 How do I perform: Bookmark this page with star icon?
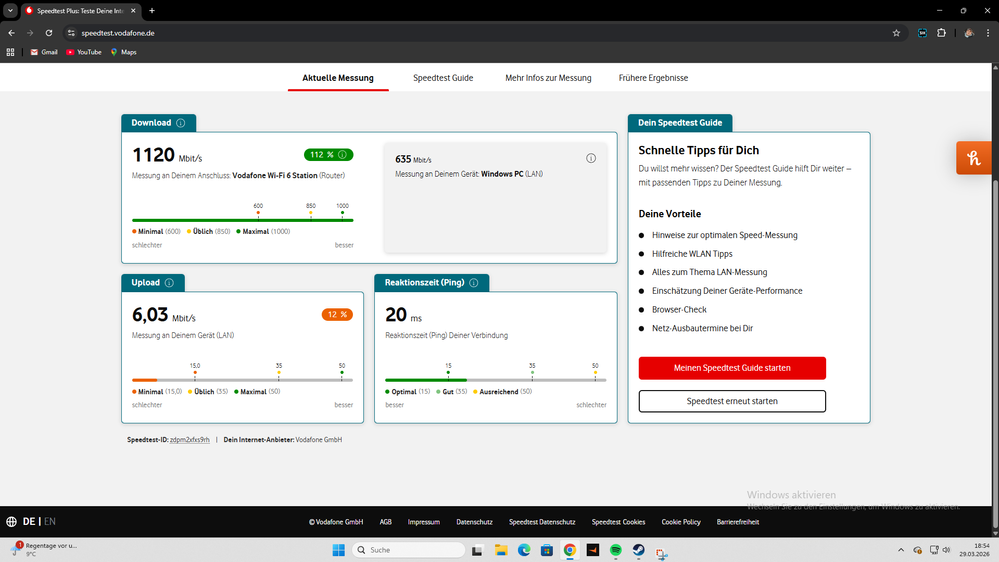tap(896, 33)
